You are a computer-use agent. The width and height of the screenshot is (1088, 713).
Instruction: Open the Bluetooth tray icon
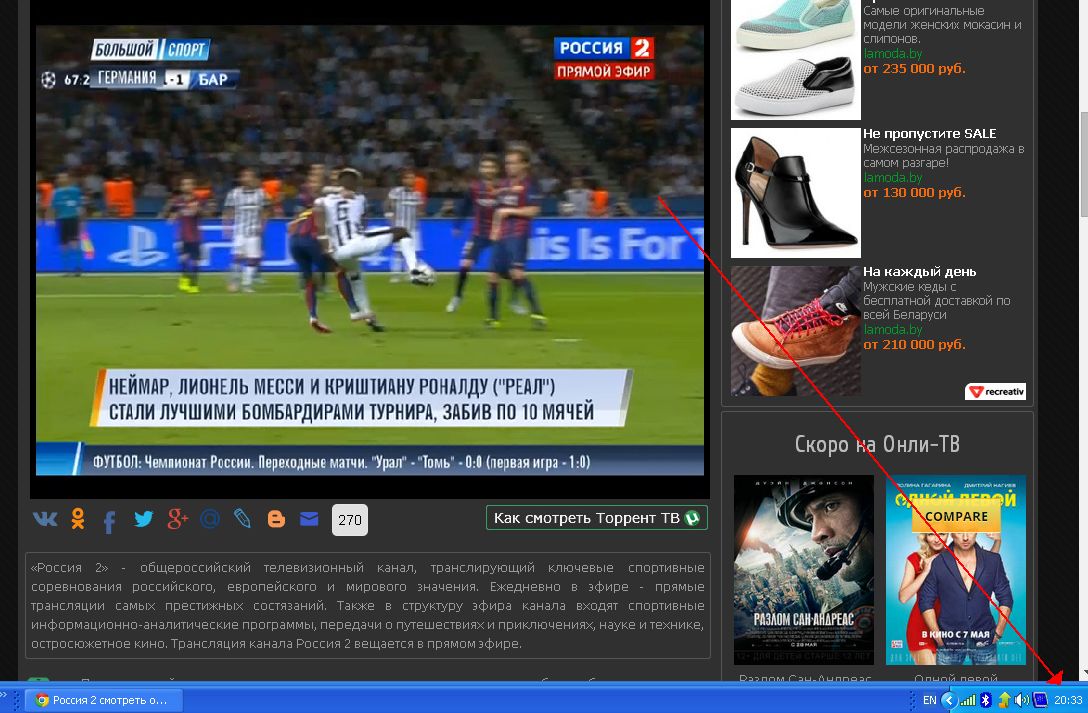pyautogui.click(x=985, y=701)
